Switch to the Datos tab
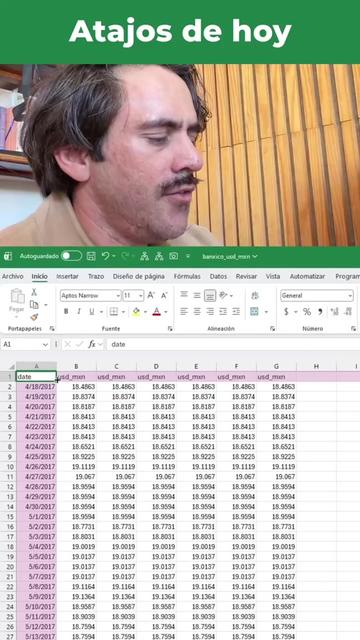 [x=218, y=276]
